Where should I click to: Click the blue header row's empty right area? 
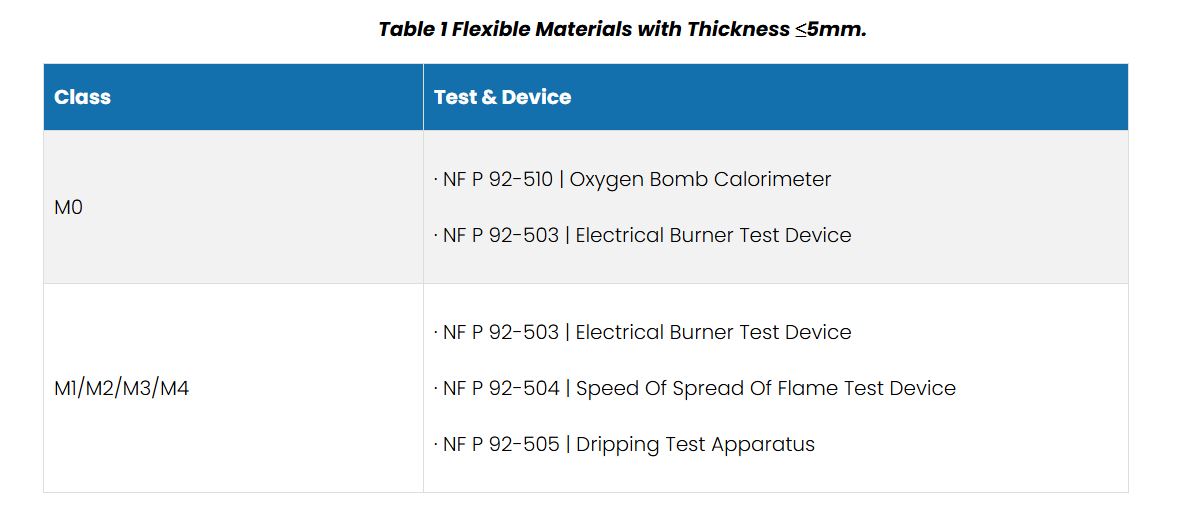point(900,97)
